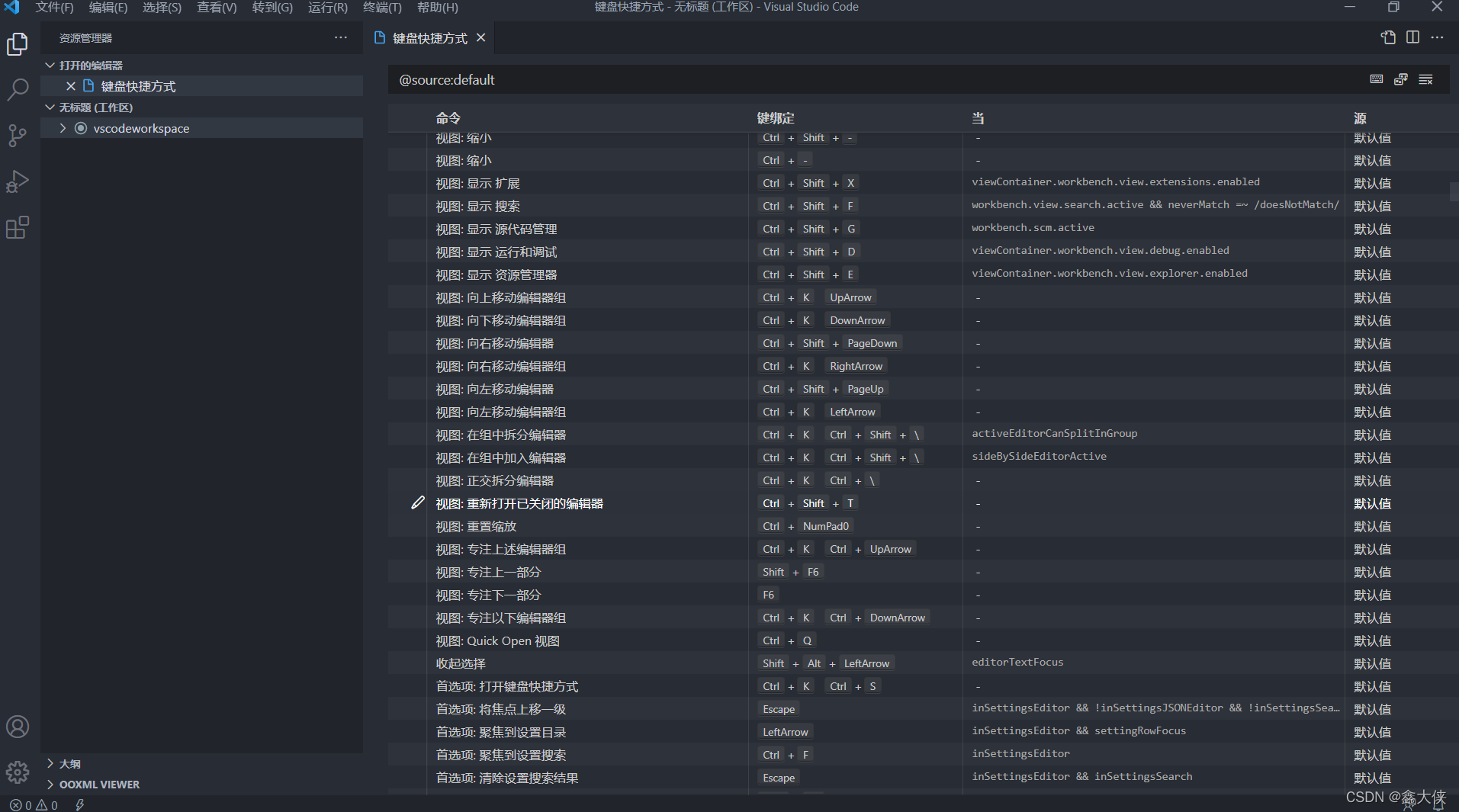Click the keybindings list vertical scrollbar
Viewport: 1459px width, 812px height.
coord(1454,191)
